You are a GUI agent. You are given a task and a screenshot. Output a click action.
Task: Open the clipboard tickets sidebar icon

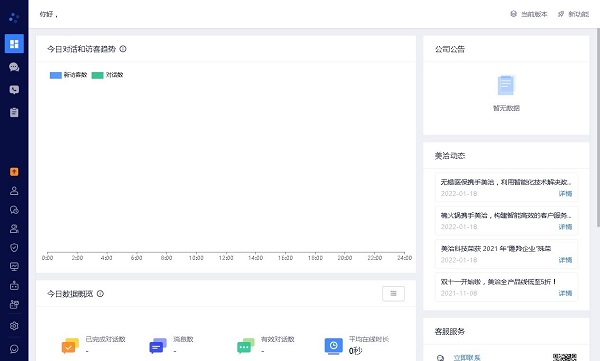(x=14, y=113)
